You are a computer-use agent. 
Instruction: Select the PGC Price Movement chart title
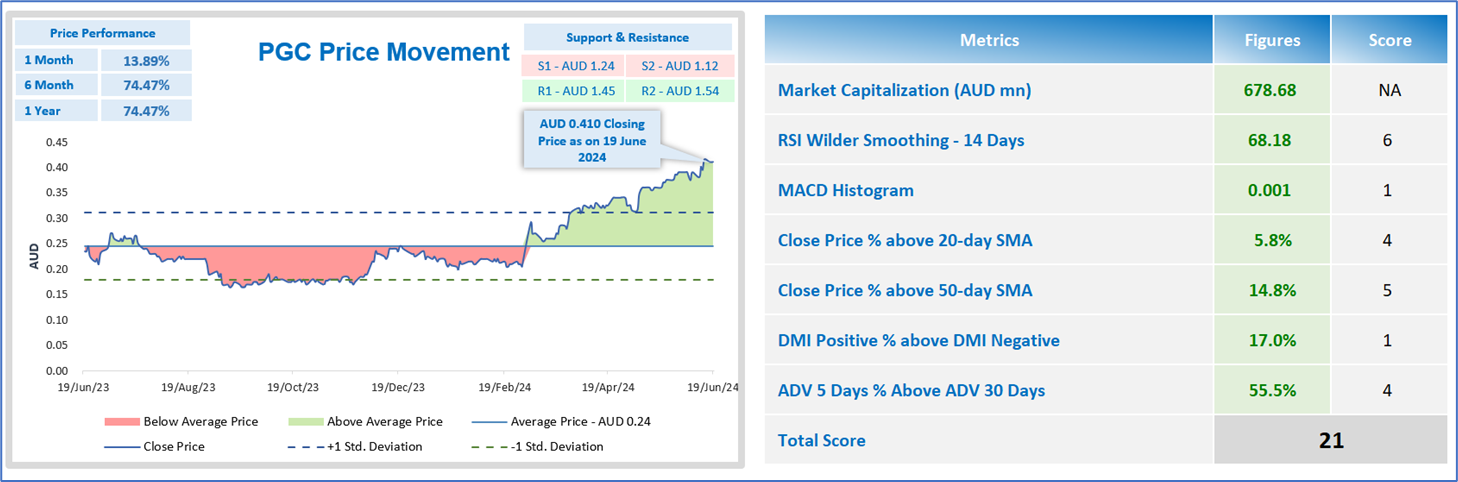point(384,53)
